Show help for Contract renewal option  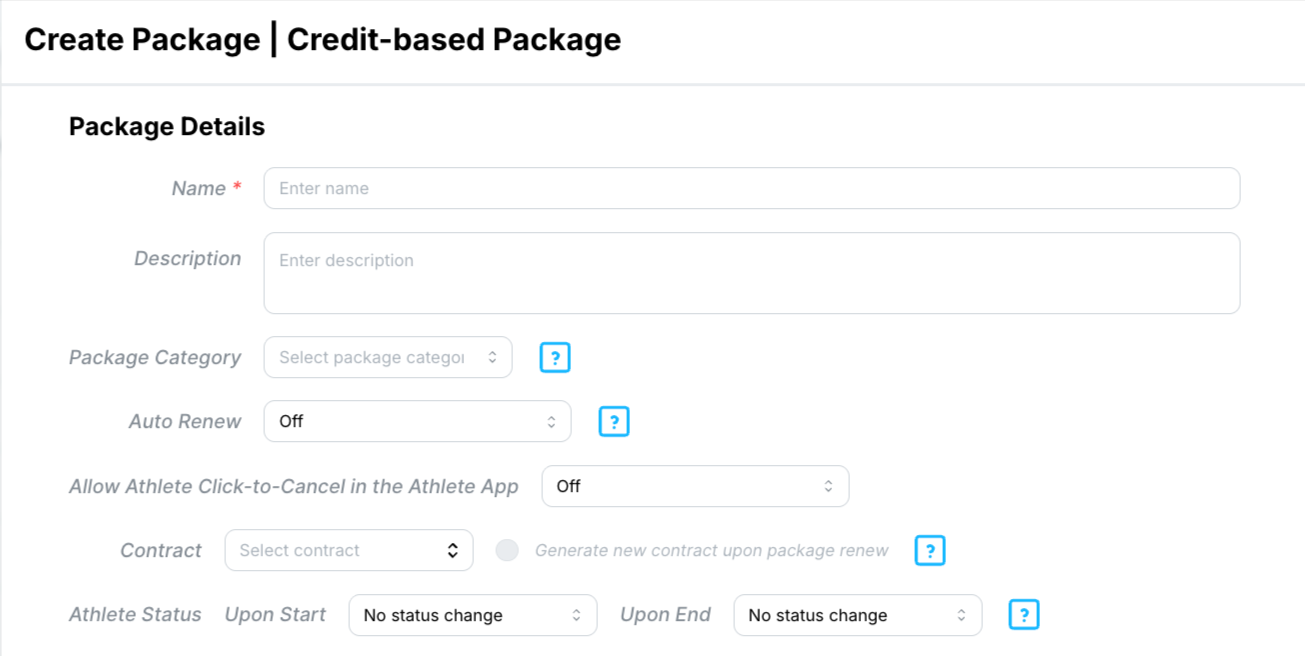pos(930,551)
